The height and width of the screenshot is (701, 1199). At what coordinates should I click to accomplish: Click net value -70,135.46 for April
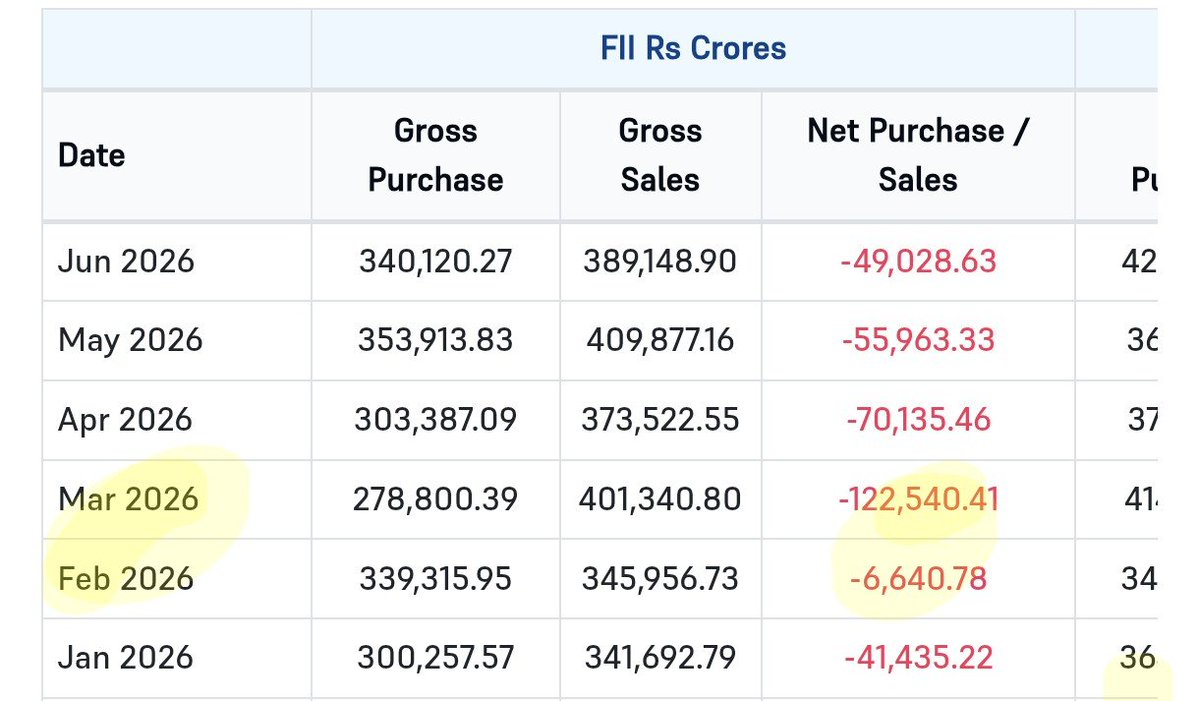point(918,420)
